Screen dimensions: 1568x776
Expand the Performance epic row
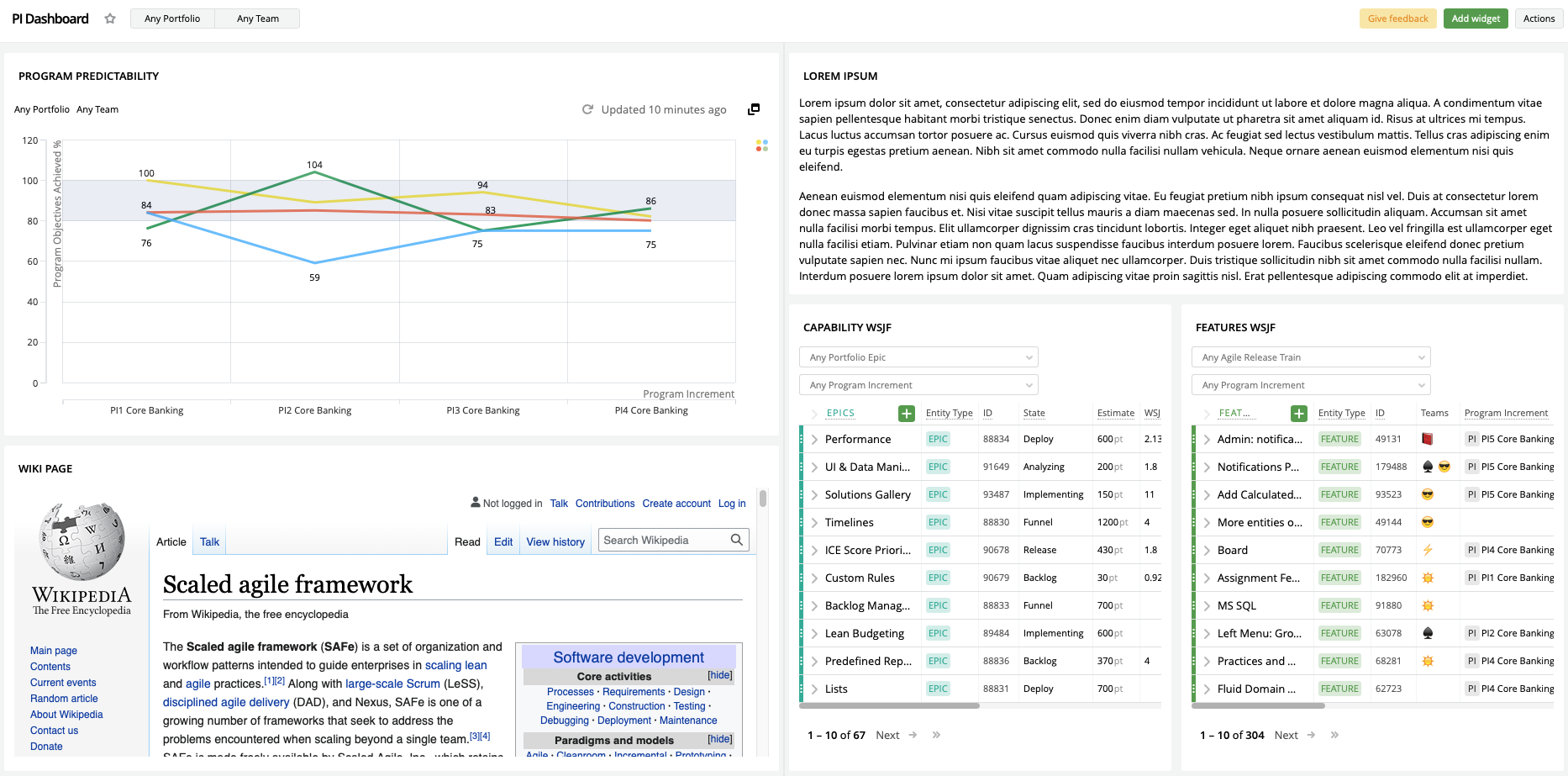tap(814, 438)
